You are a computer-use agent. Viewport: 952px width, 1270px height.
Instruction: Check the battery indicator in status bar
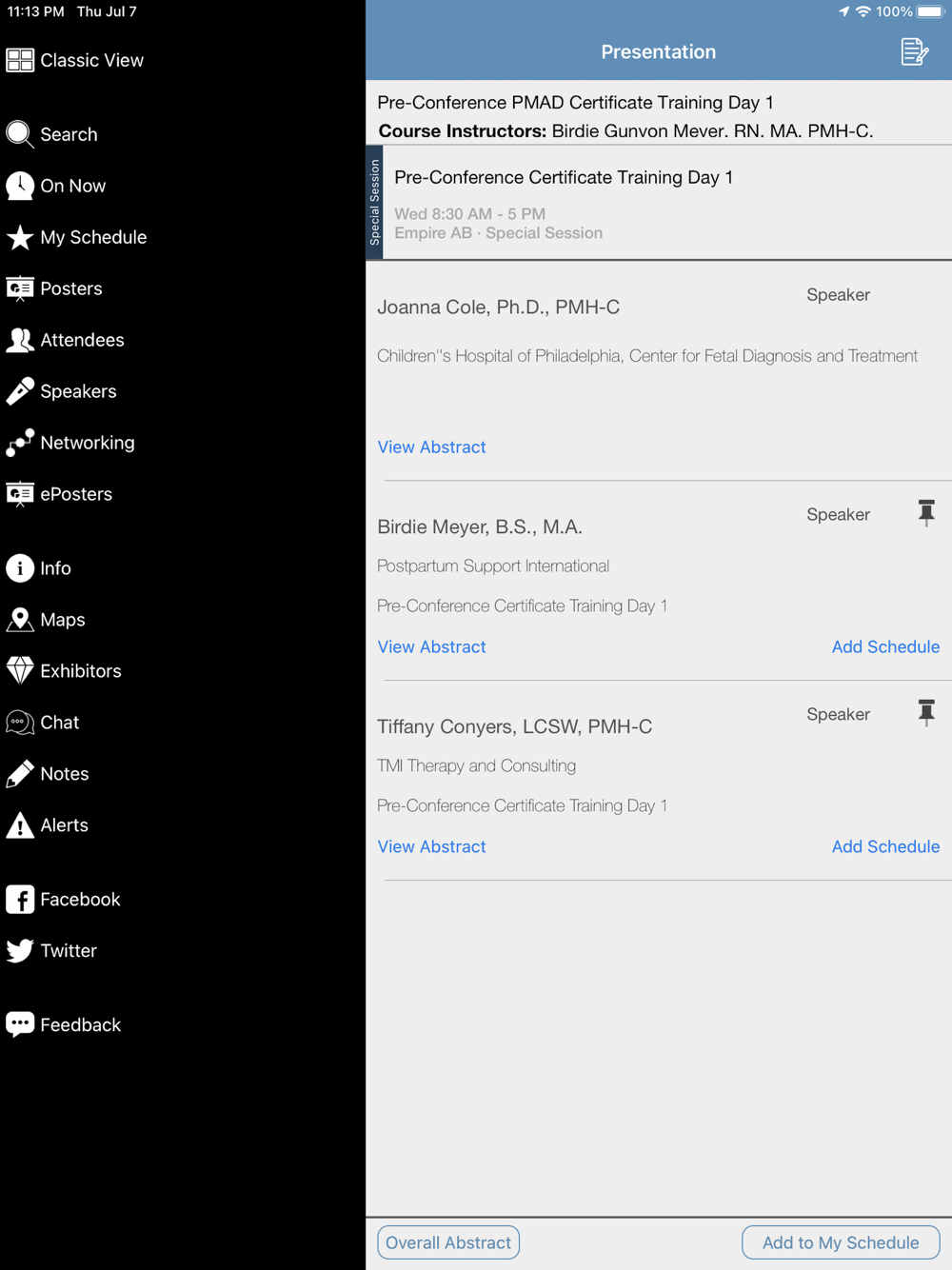click(x=930, y=11)
